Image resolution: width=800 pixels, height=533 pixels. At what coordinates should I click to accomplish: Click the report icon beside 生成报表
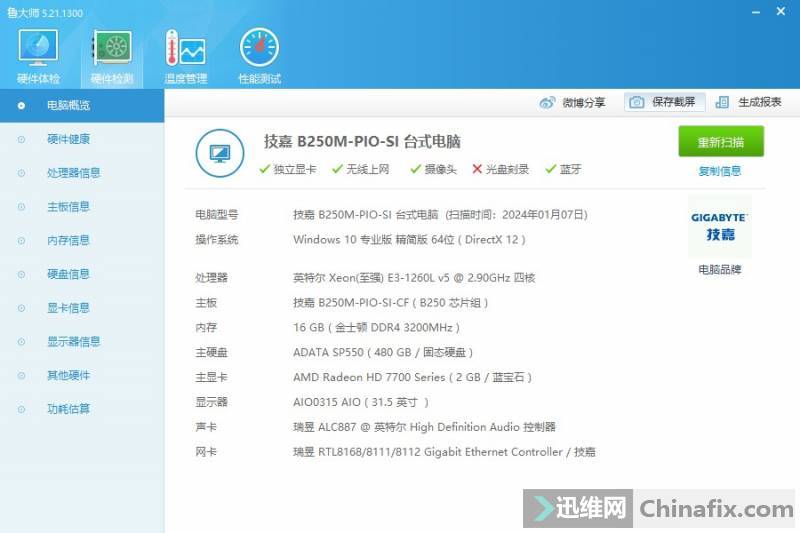(x=722, y=103)
